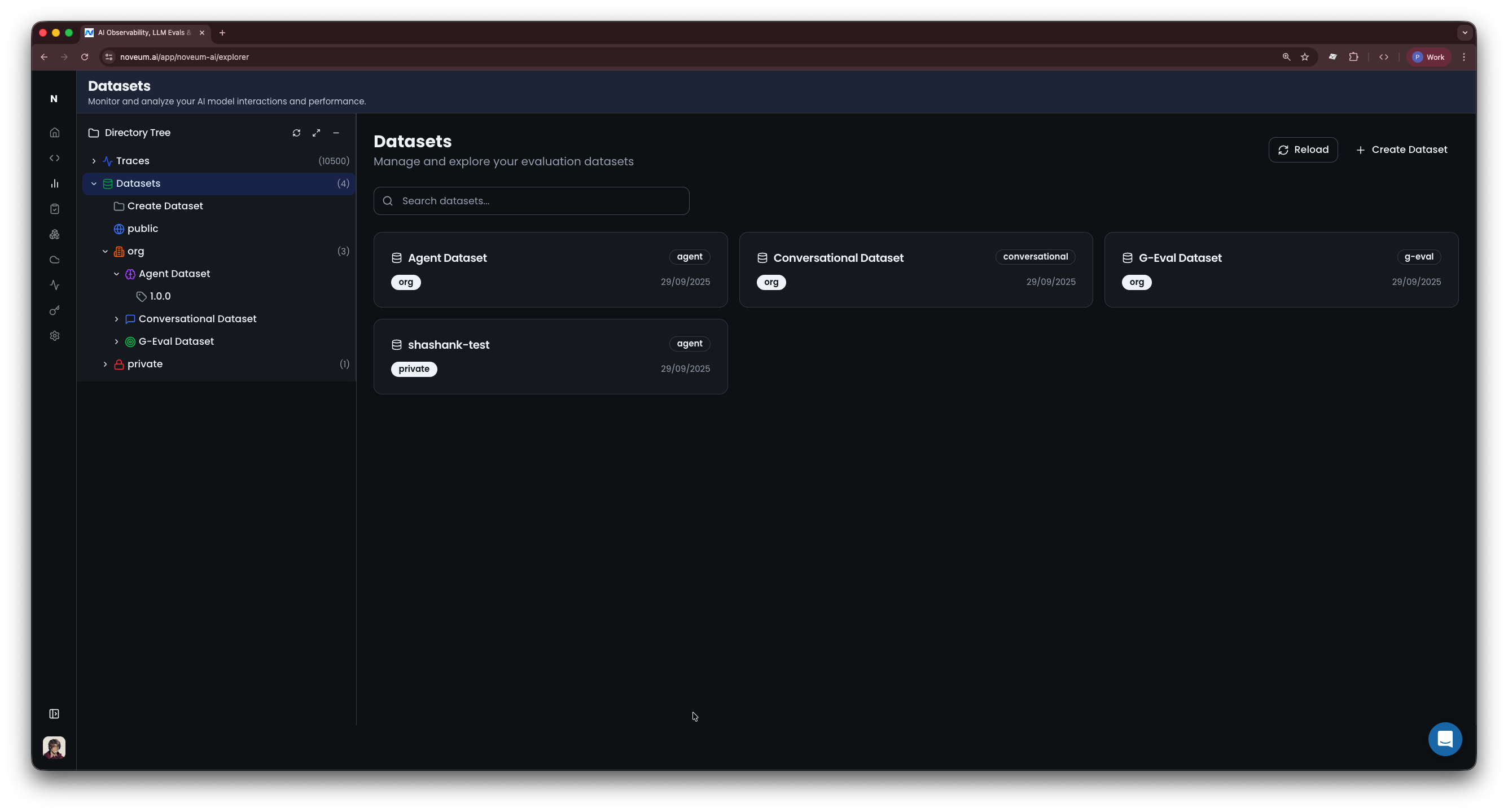
Task: Expand the Conversational Dataset tree item
Action: pyautogui.click(x=116, y=319)
